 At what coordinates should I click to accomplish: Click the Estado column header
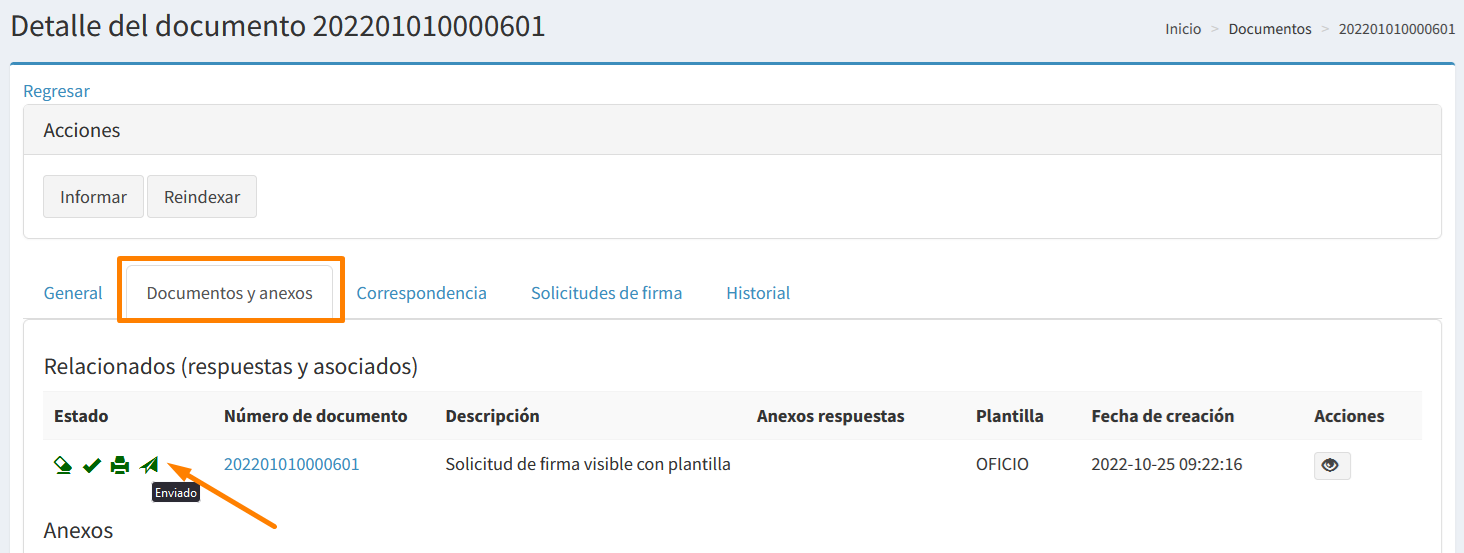(x=81, y=416)
